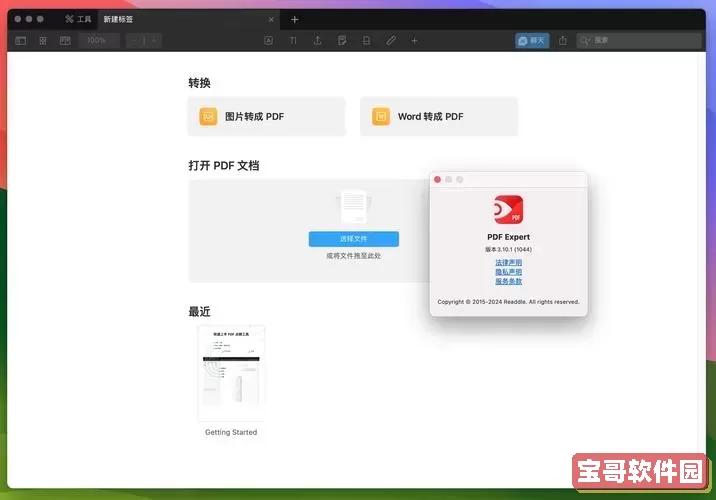Click the share icon in toolbar
The width and height of the screenshot is (716, 500).
(x=563, y=41)
